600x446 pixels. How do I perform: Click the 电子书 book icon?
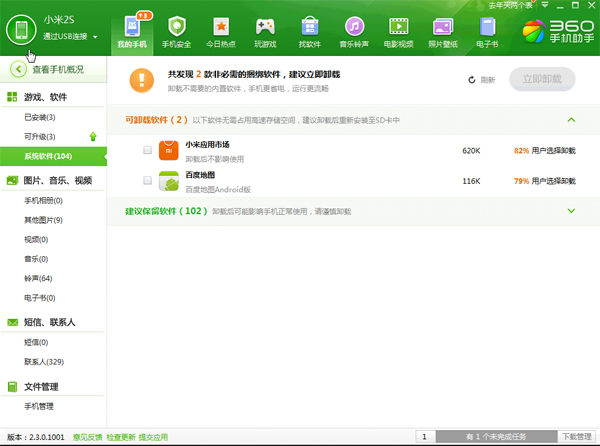tap(486, 26)
